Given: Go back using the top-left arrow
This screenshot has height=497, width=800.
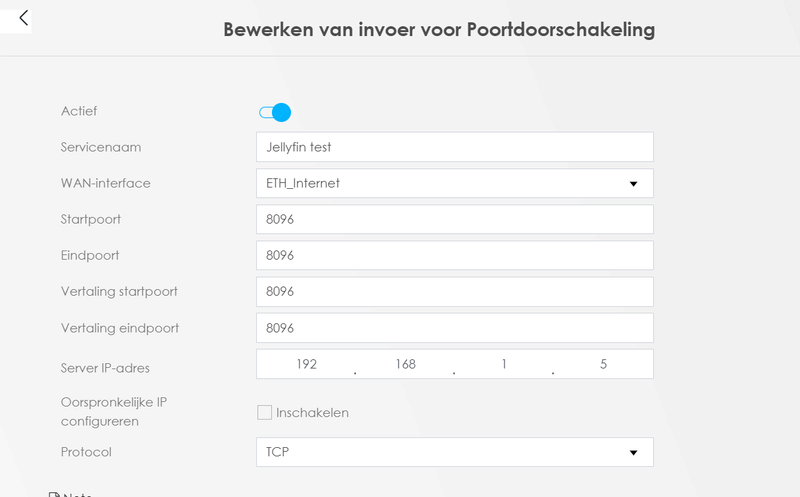Looking at the screenshot, I should point(24,18).
